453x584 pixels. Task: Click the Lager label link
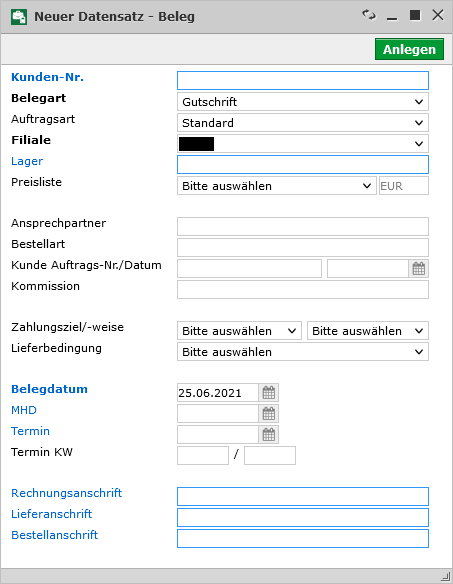(27, 161)
